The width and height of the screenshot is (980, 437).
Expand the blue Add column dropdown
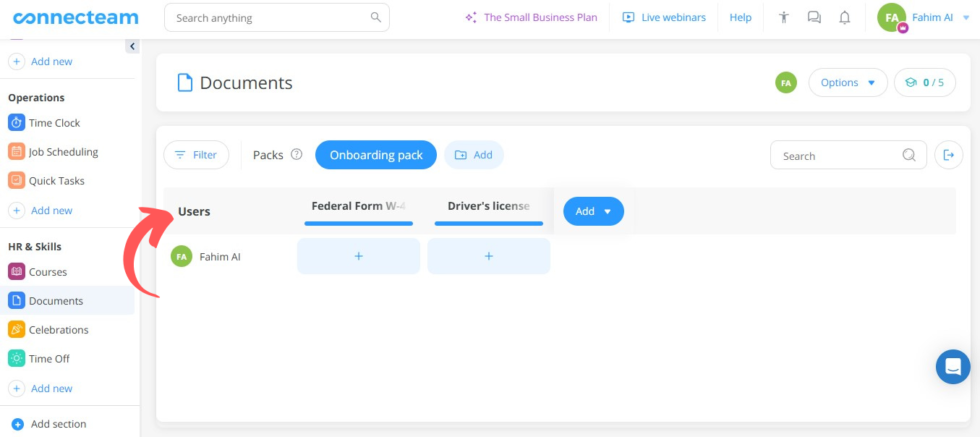(x=593, y=211)
